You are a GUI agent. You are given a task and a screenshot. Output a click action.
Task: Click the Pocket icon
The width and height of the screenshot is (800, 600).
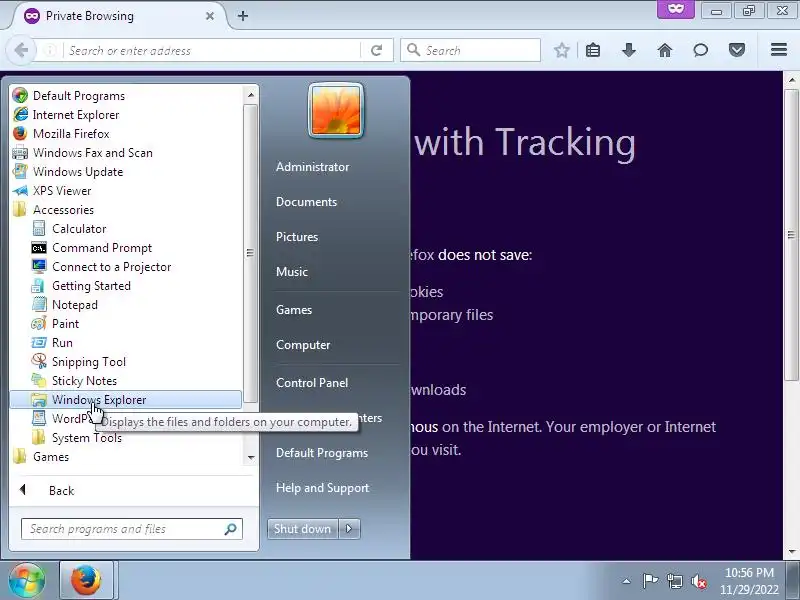click(x=737, y=50)
